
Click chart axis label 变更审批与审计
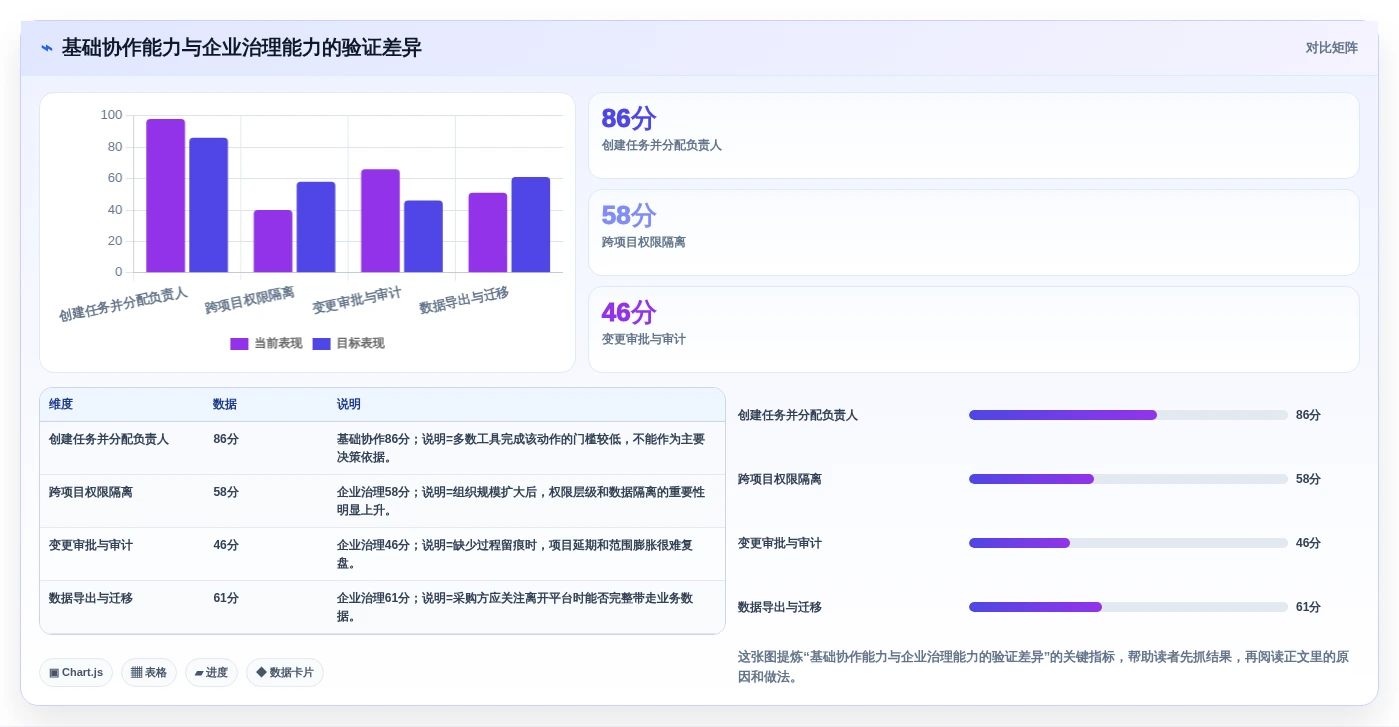[357, 300]
